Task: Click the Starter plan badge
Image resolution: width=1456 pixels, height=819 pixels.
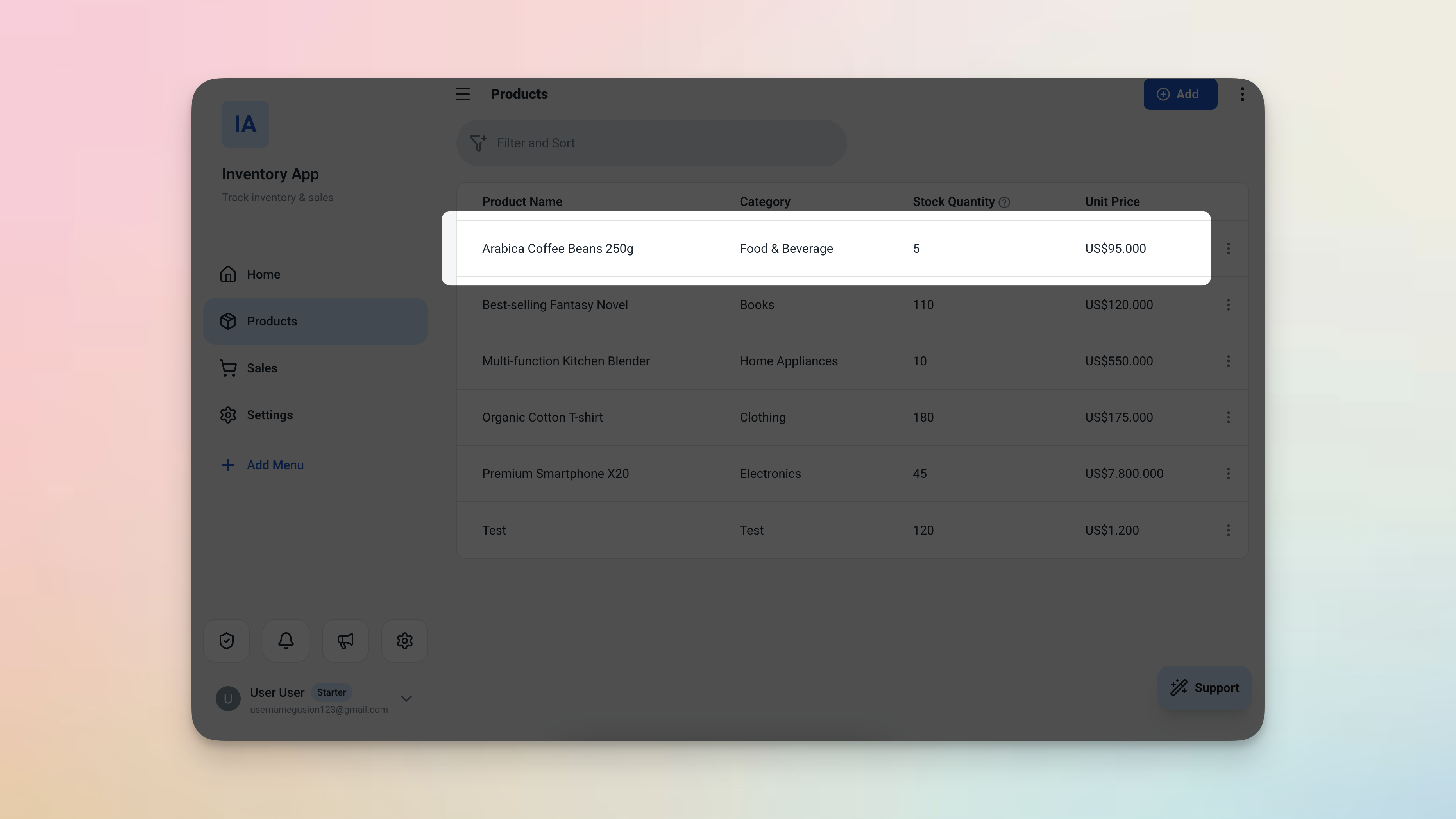Action: pos(331,692)
